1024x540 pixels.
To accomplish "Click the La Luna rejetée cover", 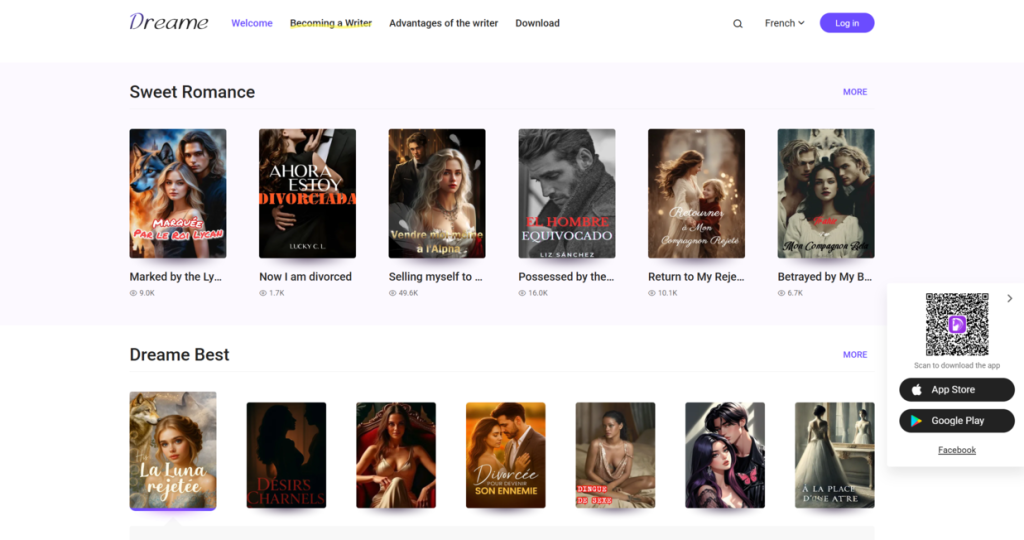I will point(173,450).
